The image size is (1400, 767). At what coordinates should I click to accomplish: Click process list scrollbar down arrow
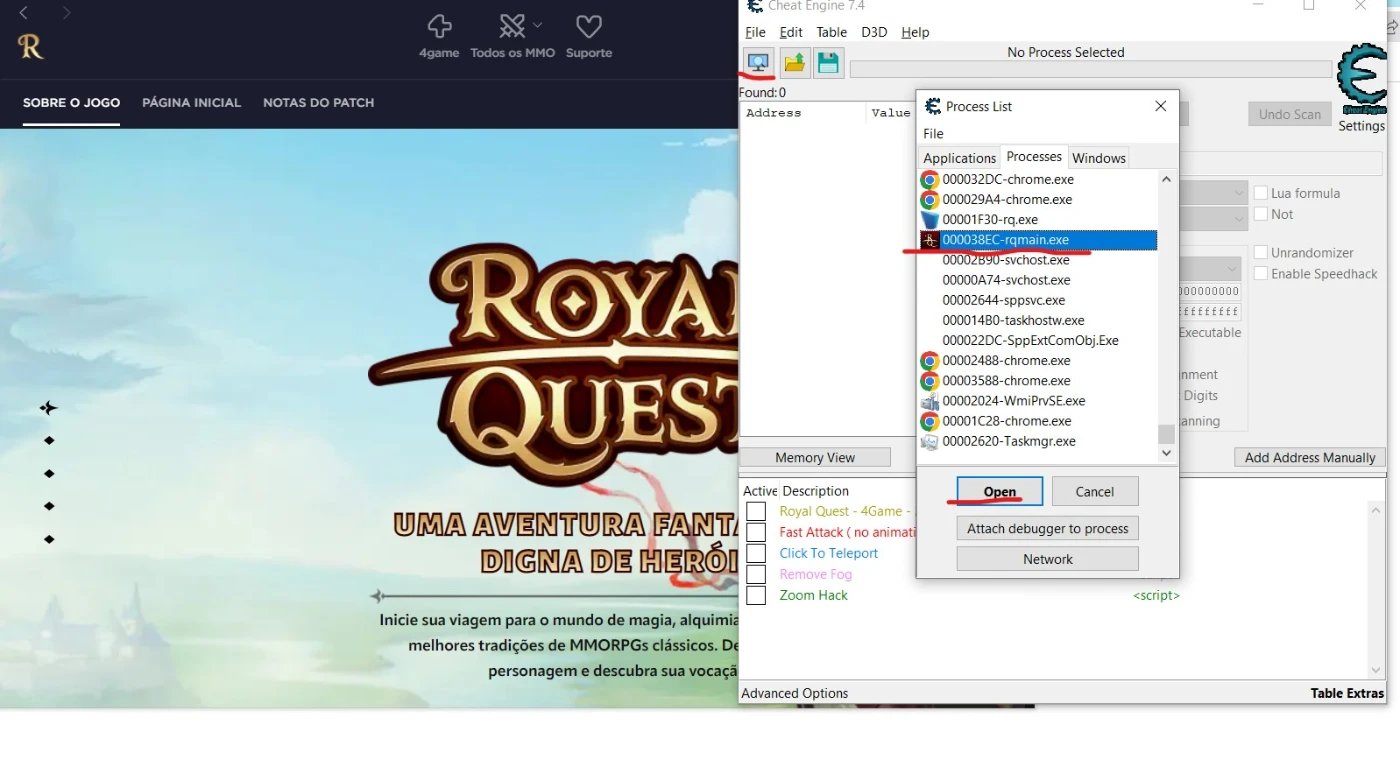pyautogui.click(x=1166, y=453)
